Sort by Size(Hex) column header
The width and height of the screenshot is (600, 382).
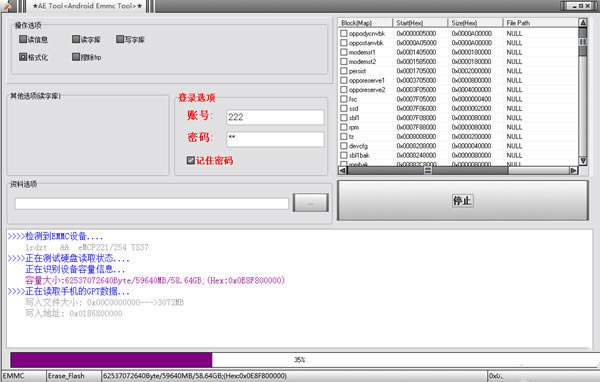(475, 23)
